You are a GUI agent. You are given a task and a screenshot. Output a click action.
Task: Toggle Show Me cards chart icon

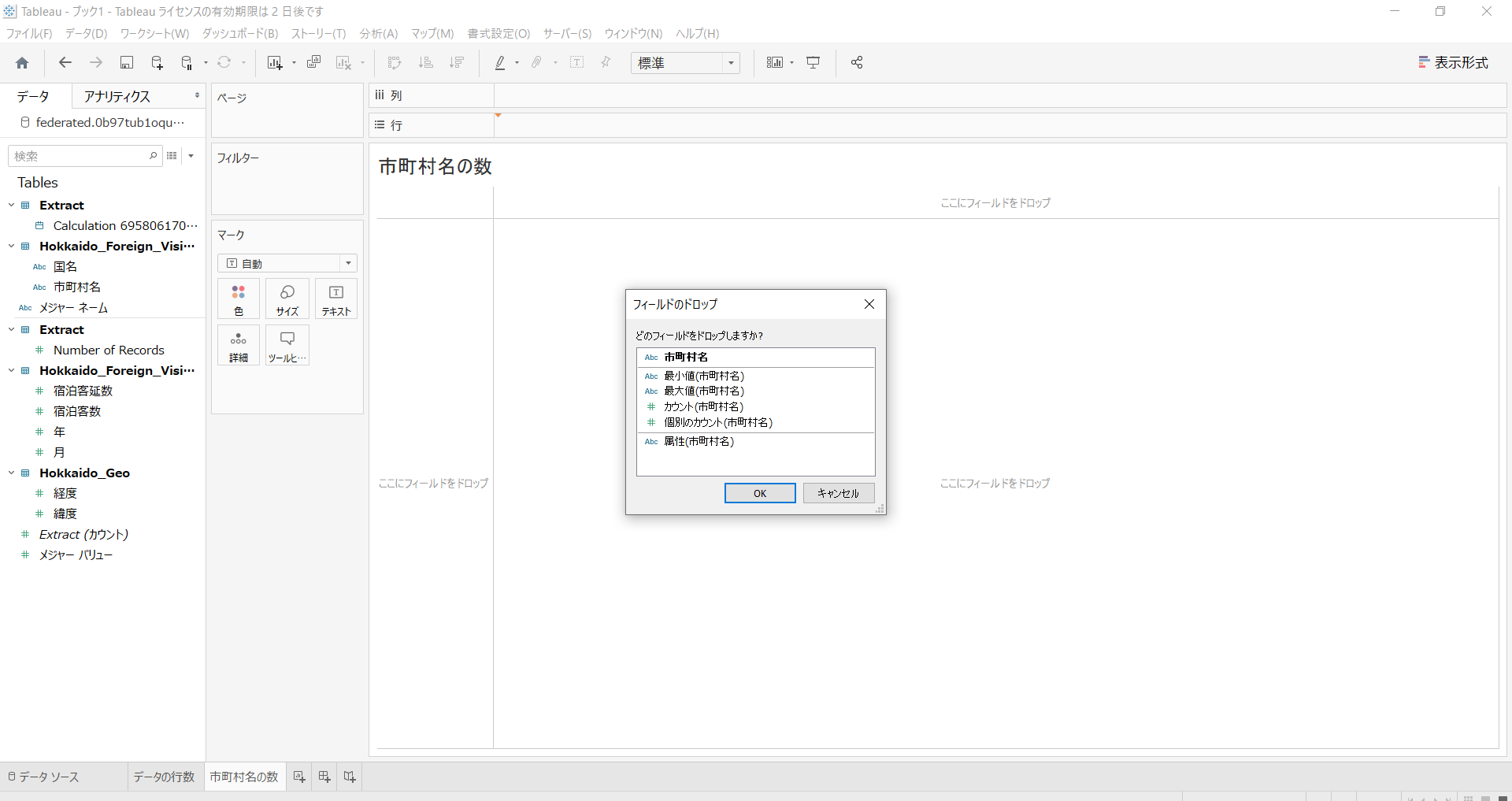click(x=775, y=63)
